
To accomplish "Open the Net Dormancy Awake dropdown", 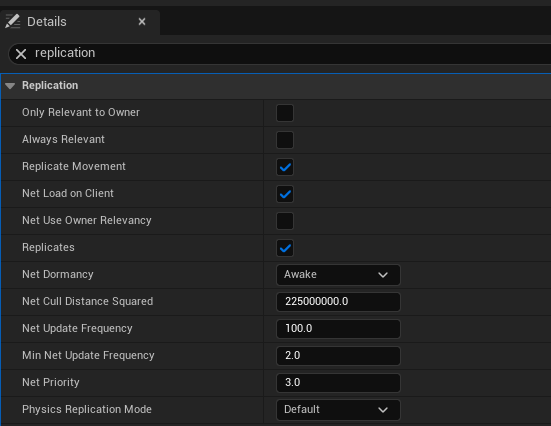I will tap(338, 275).
